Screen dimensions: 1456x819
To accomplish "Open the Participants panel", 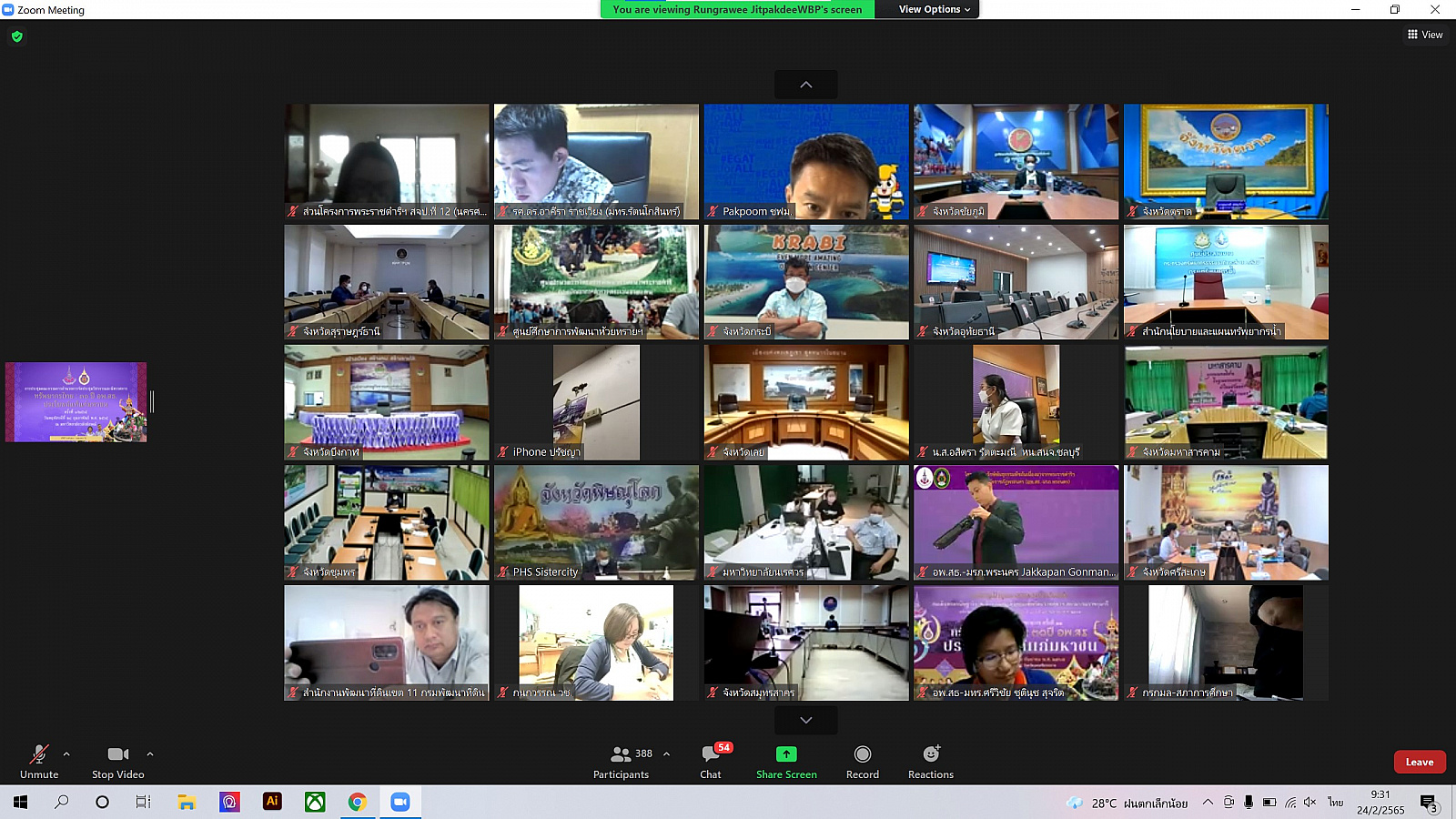I will click(x=622, y=762).
